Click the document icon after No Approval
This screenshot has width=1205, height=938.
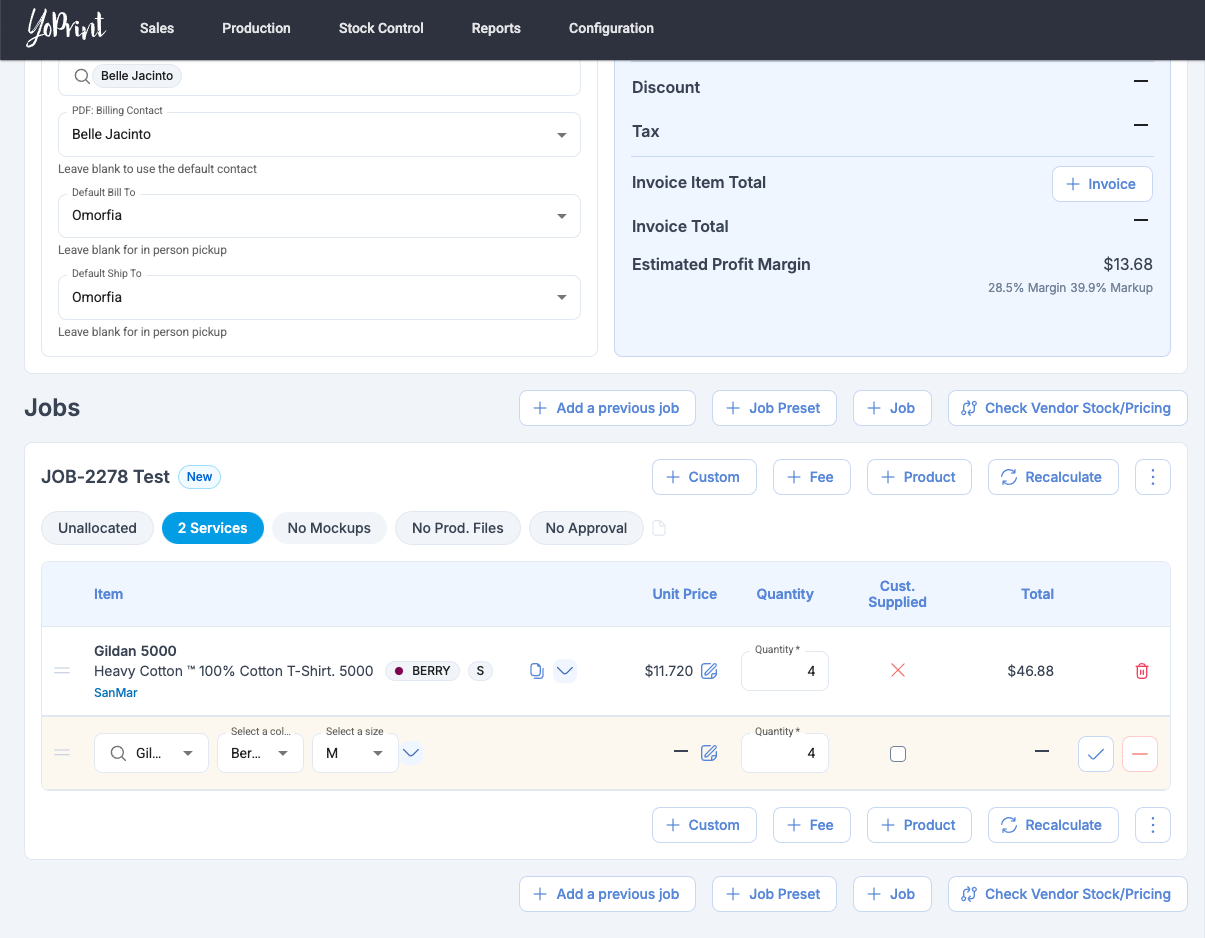659,528
